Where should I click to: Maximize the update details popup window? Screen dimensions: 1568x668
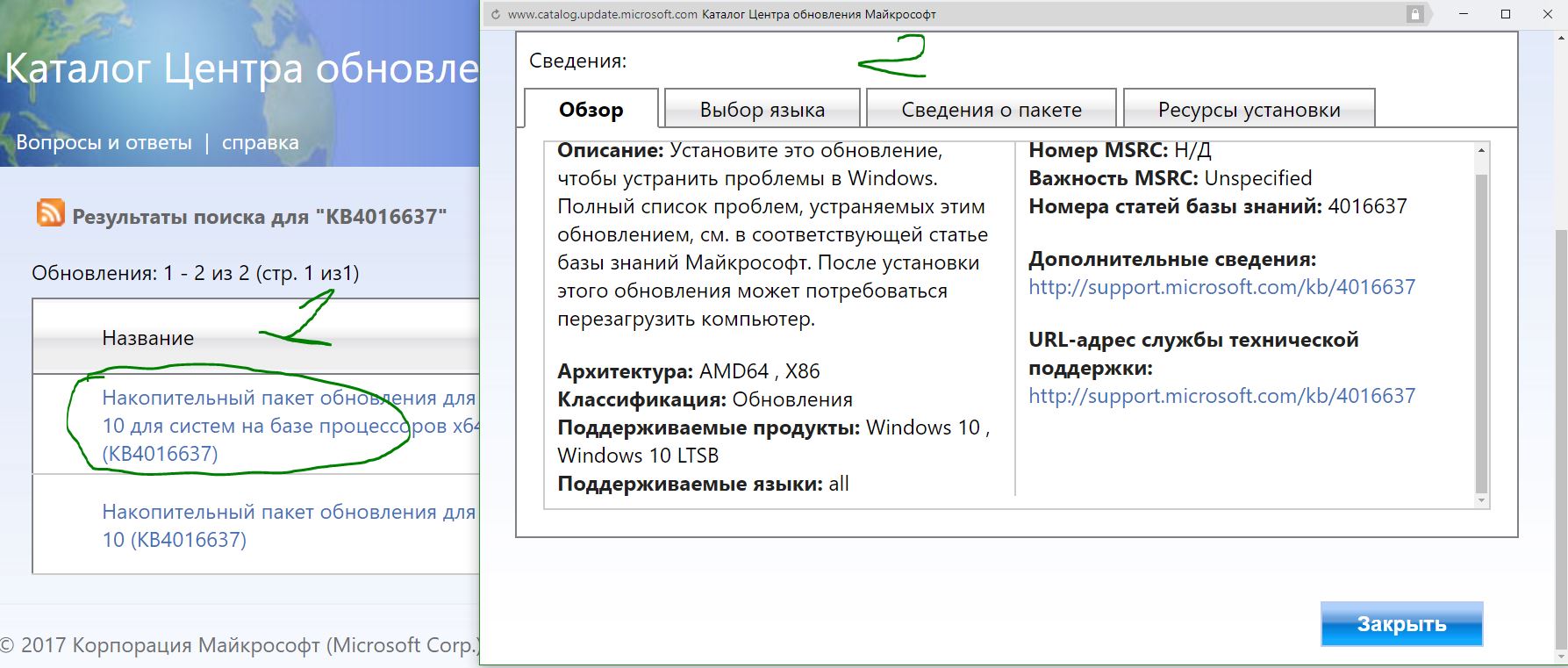click(1506, 14)
